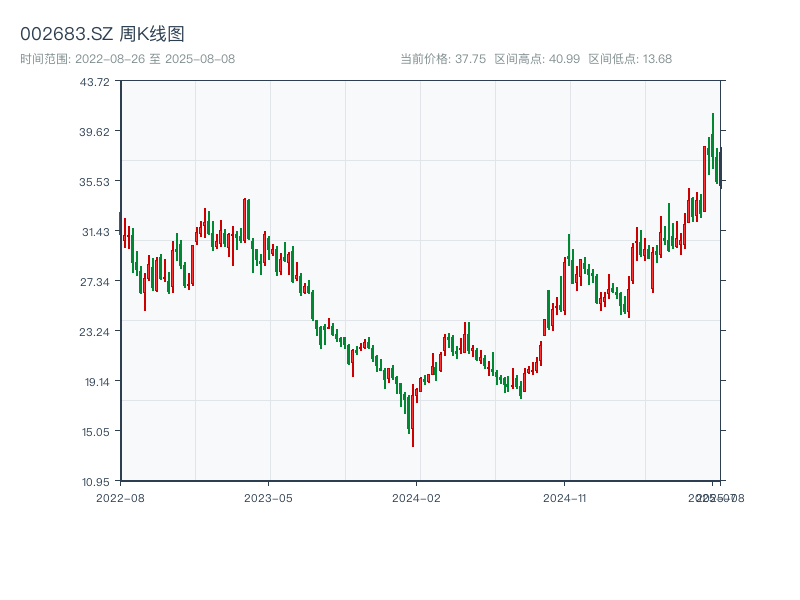The width and height of the screenshot is (800, 600).
Task: Click the 区间低点 13.68 label
Action: 630,59
